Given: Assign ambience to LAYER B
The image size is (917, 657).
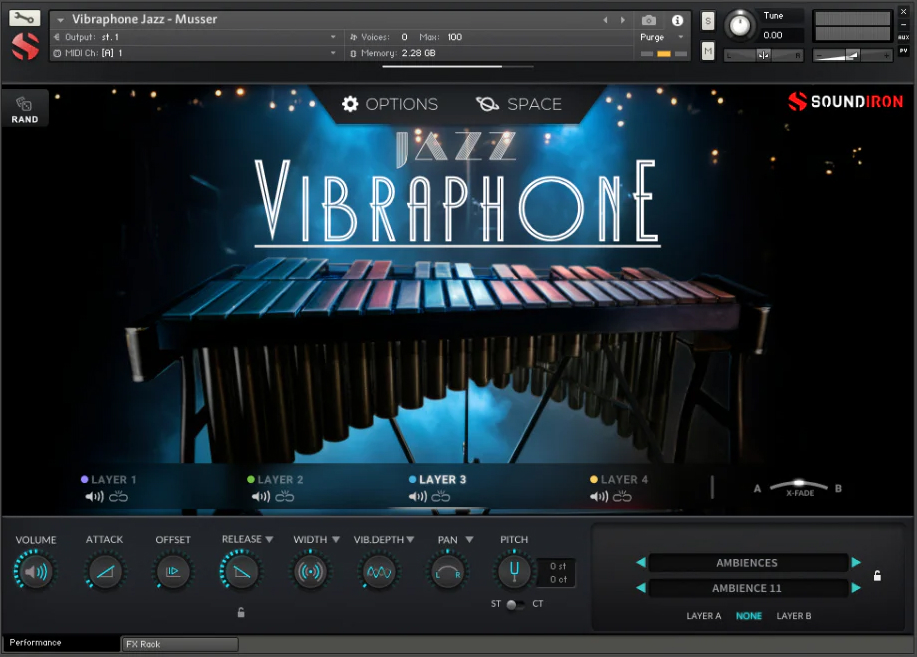Looking at the screenshot, I should tap(794, 615).
